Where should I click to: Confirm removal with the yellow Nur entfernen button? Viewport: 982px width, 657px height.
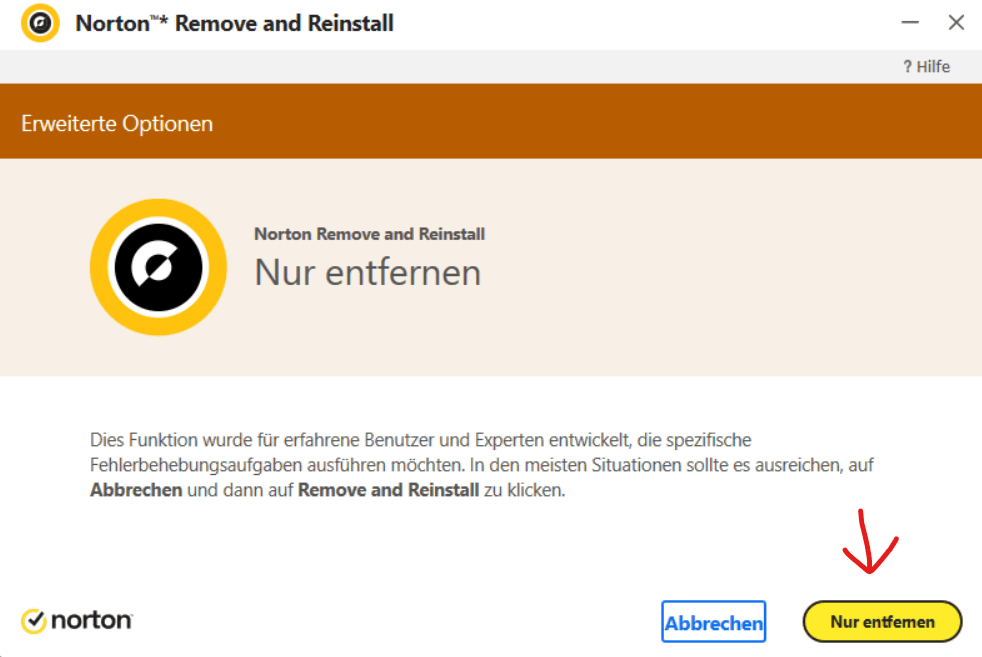882,622
